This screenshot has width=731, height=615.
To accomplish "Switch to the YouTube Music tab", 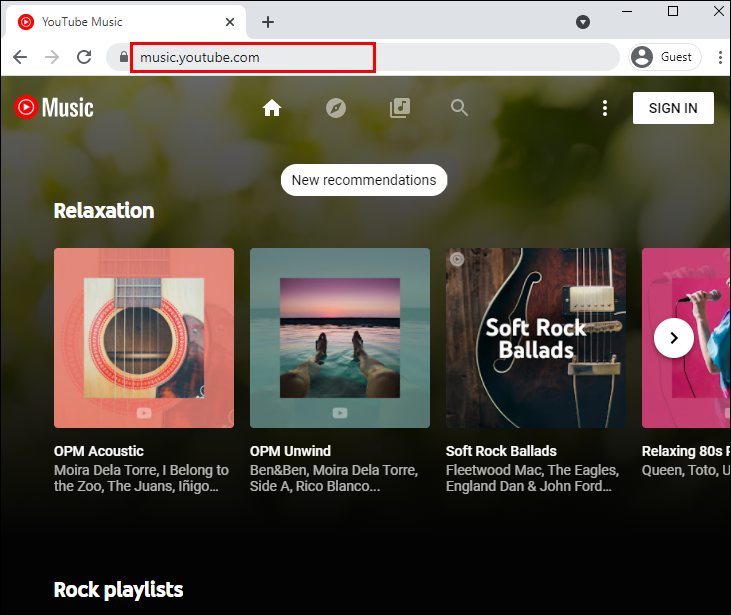I will point(125,22).
